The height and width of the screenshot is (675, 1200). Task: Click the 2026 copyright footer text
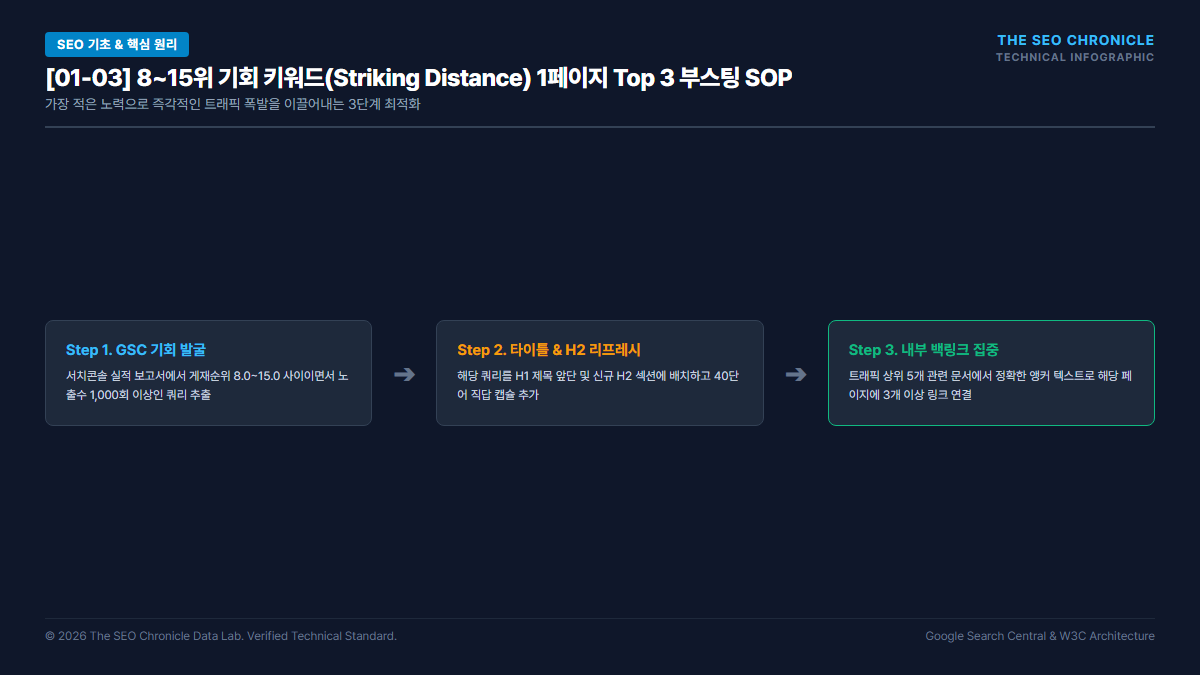[221, 636]
